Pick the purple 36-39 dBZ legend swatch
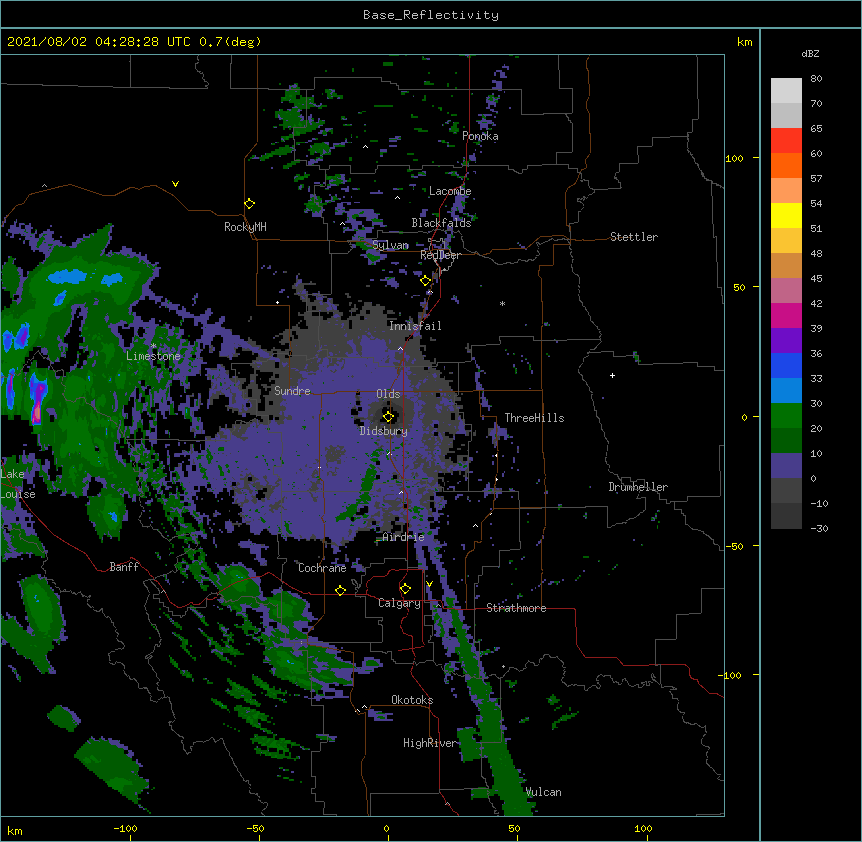Screen dimensions: 862x842 coord(786,341)
